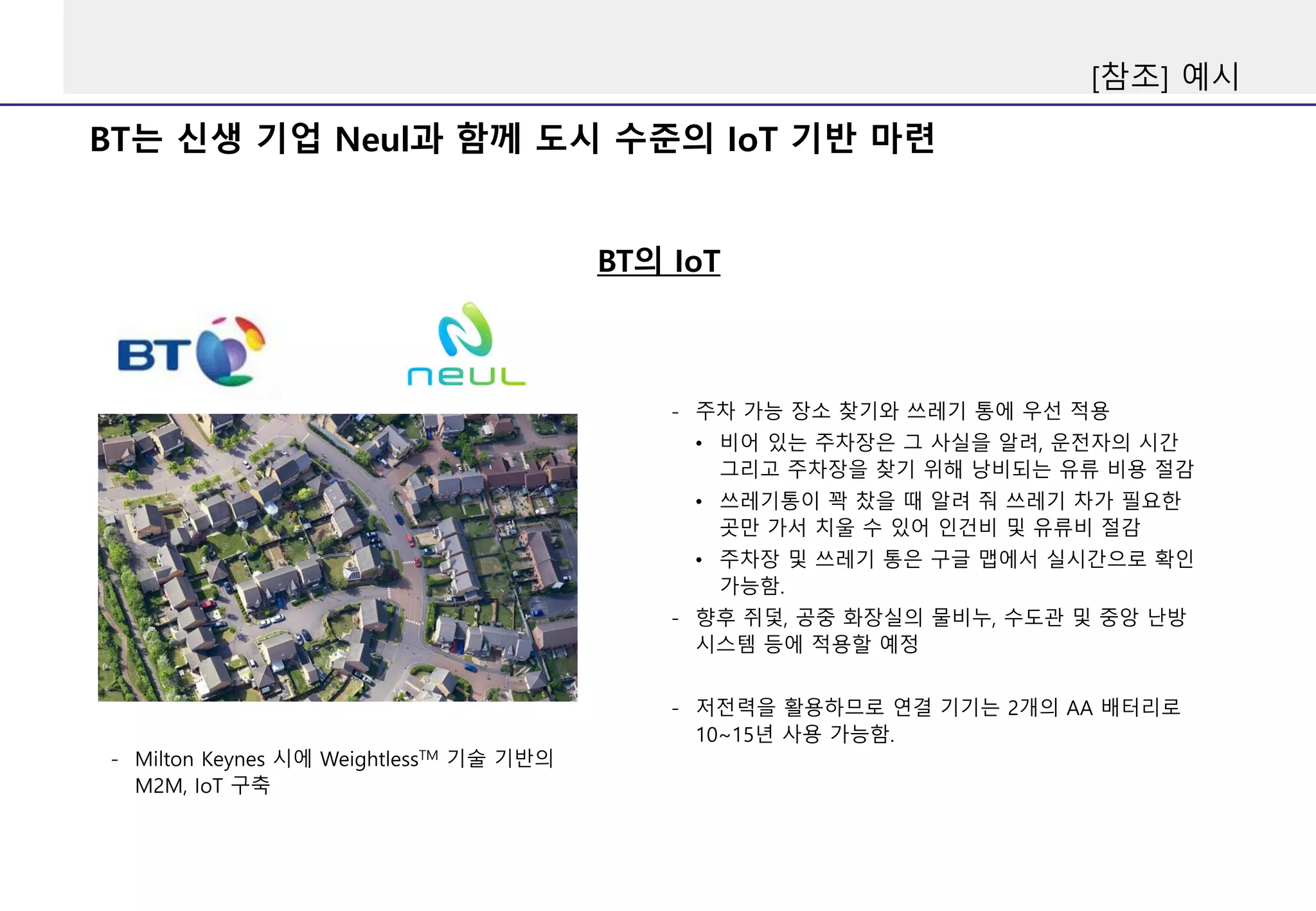Viewport: 1316px width, 911px height.
Task: Click the bullet starting '주차장 및 쓰레기 통은 구글 맵에서'
Action: (956, 558)
